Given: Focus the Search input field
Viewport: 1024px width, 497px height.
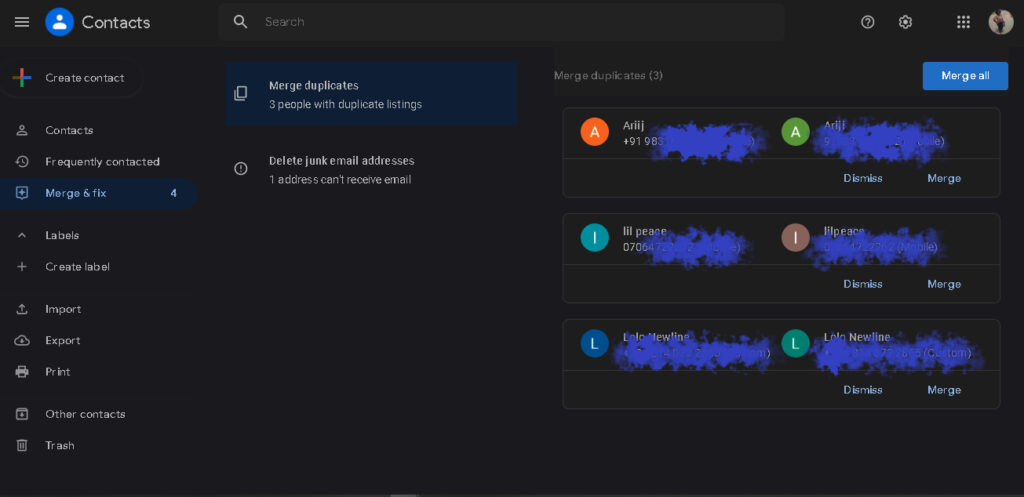Looking at the screenshot, I should pos(501,22).
